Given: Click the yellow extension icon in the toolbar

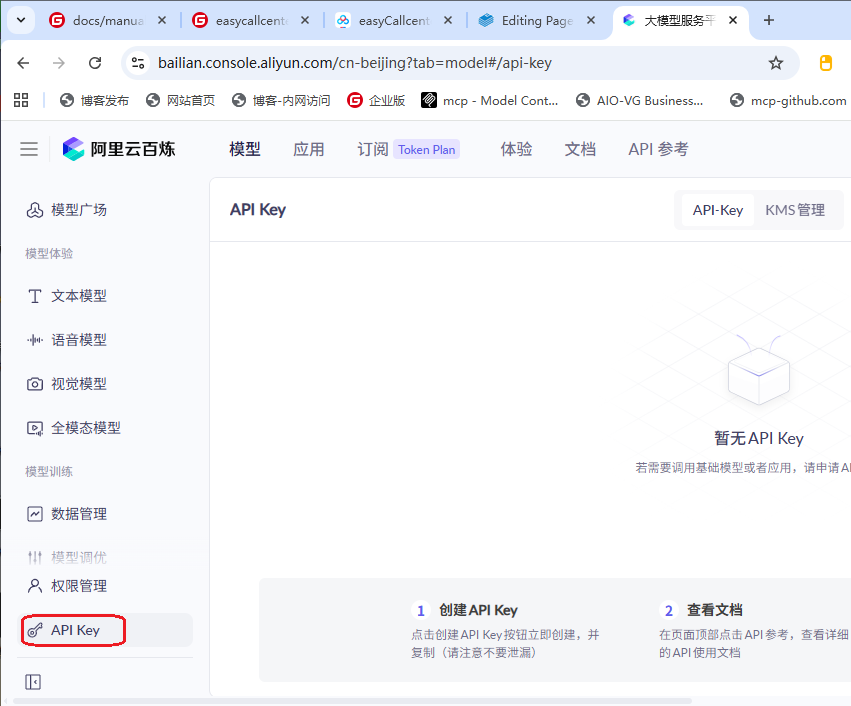Looking at the screenshot, I should (x=825, y=63).
